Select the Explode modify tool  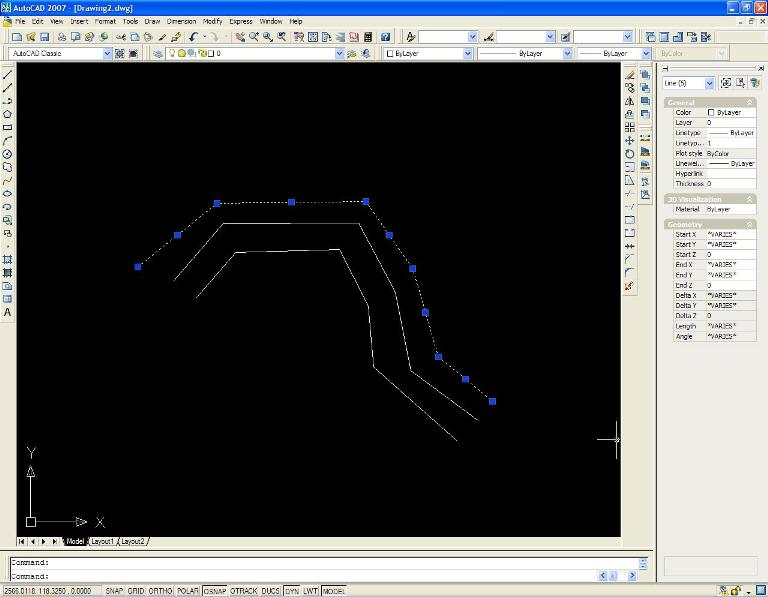tap(630, 286)
